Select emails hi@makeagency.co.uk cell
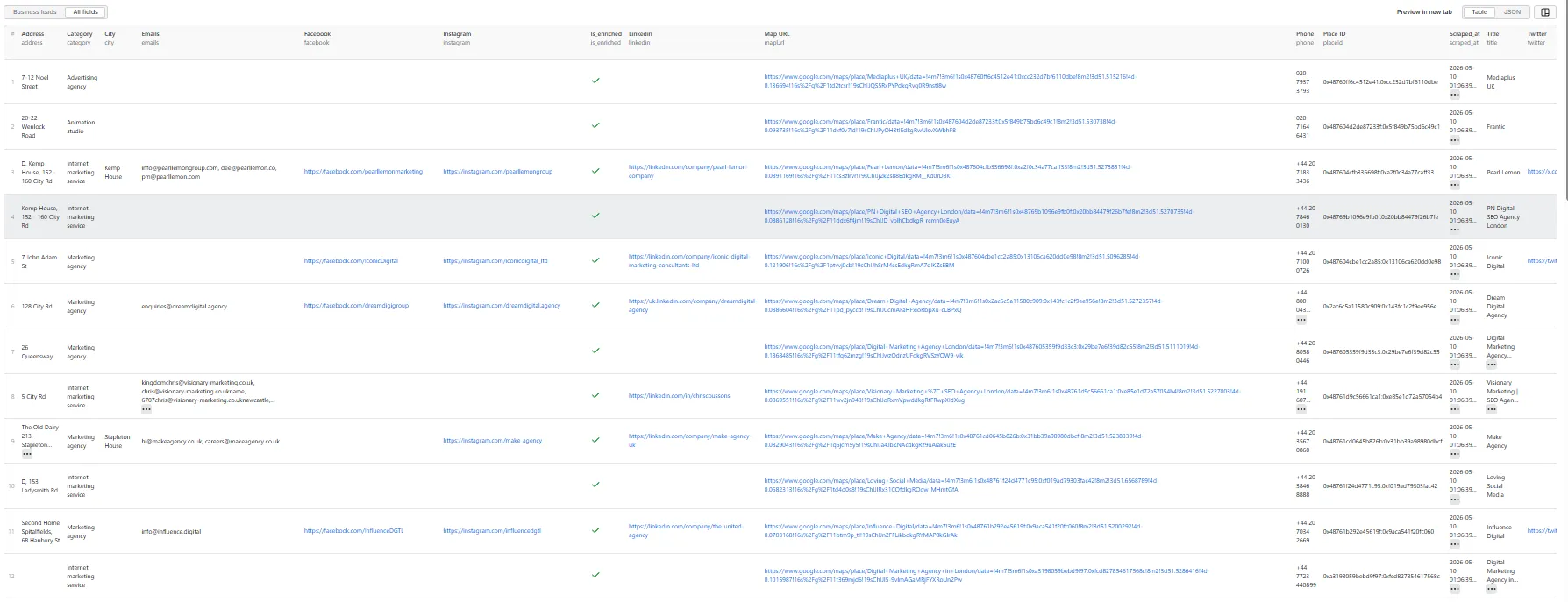 (210, 441)
